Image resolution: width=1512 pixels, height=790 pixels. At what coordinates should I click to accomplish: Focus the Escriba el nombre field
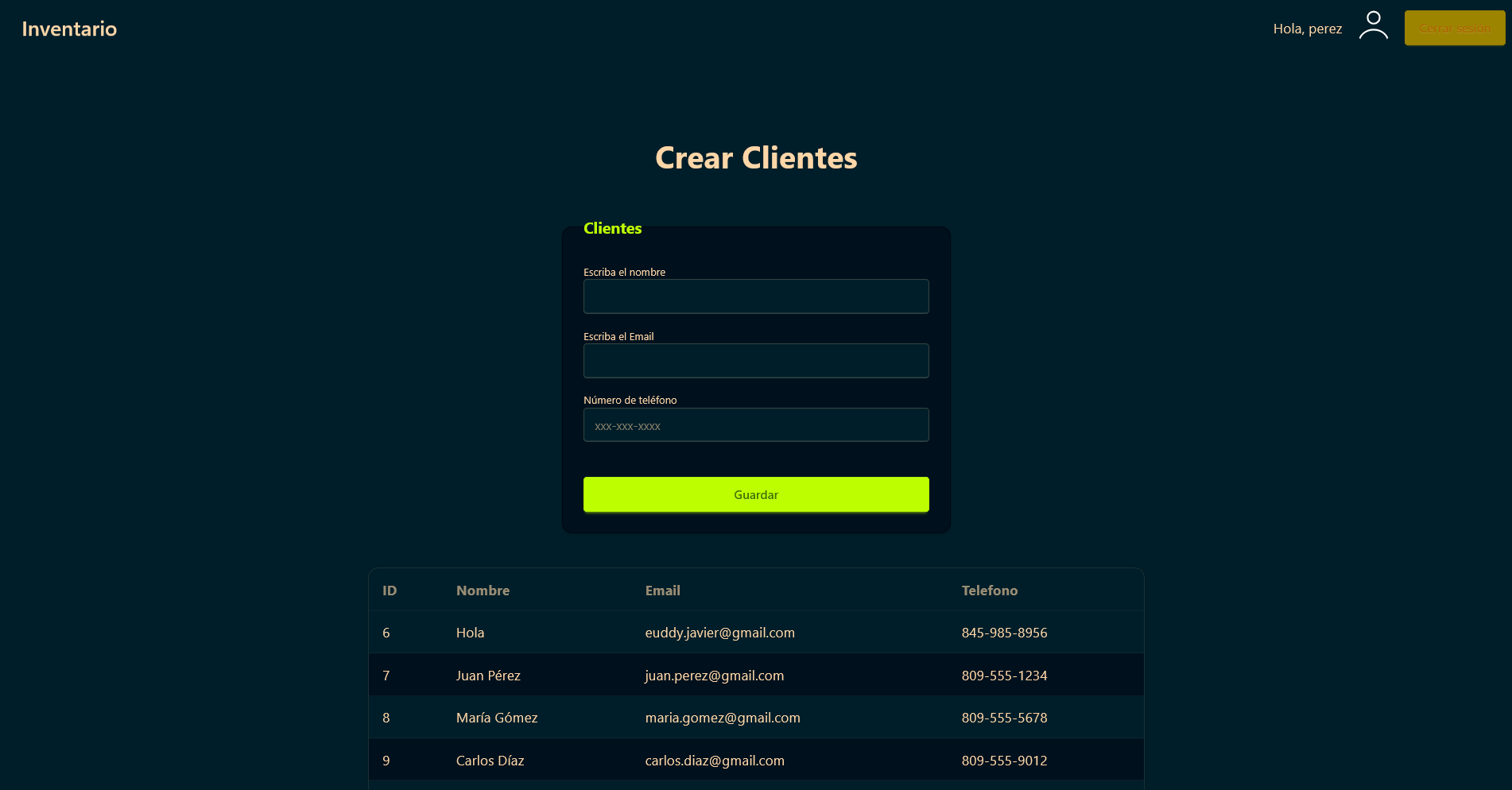[755, 296]
